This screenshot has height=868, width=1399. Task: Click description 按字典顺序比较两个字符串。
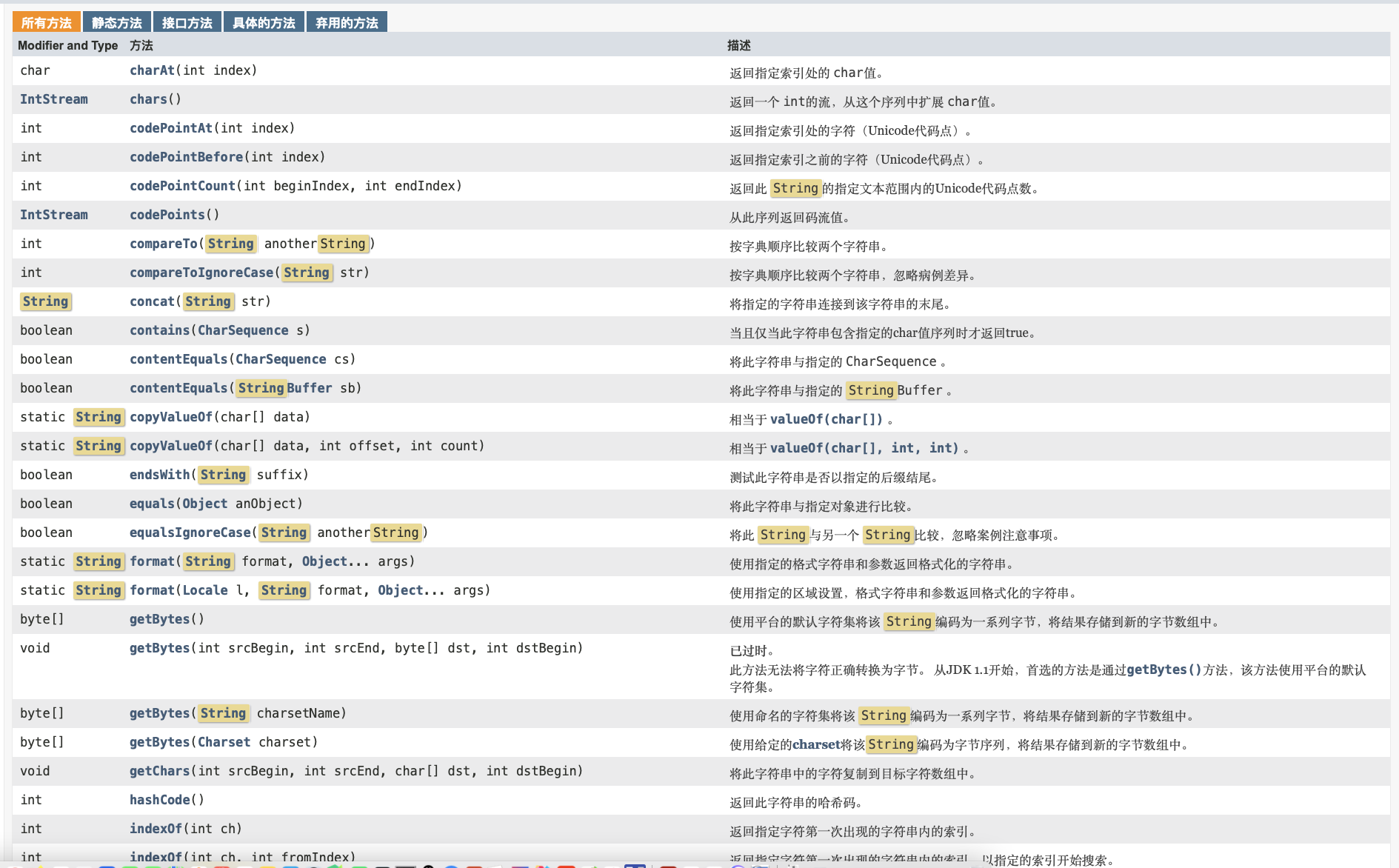click(x=809, y=247)
